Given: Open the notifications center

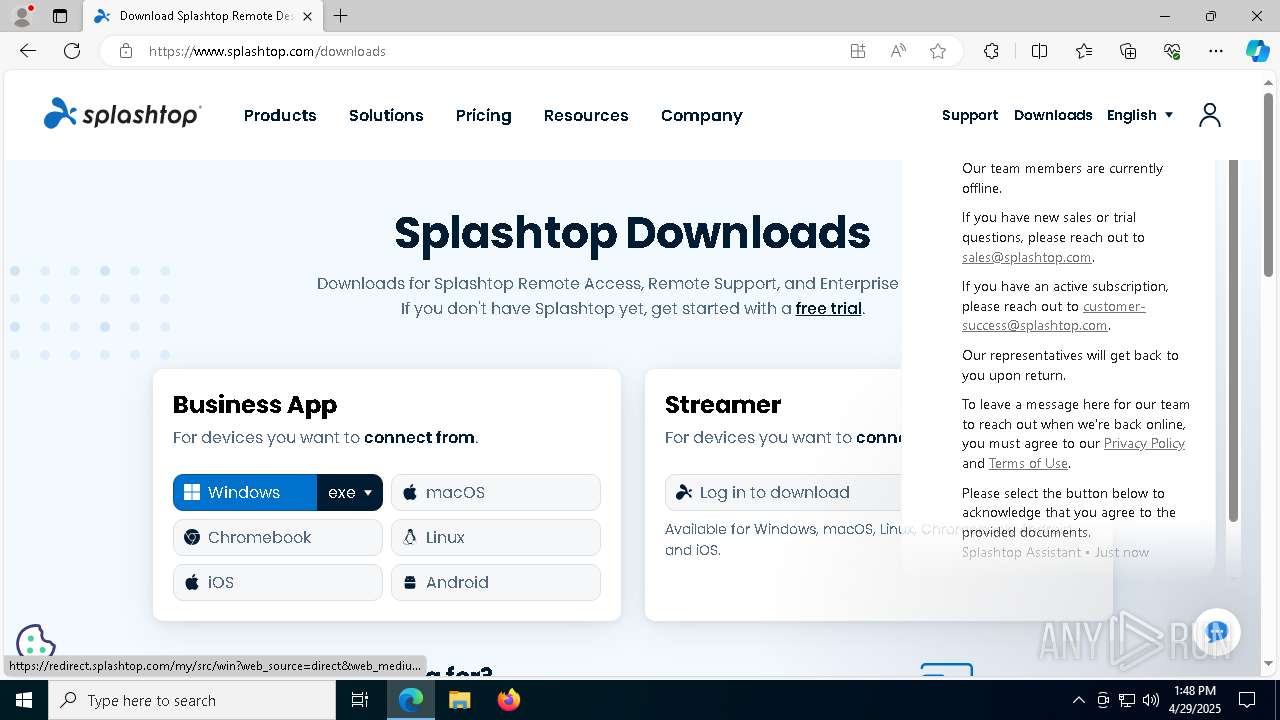Looking at the screenshot, I should tap(1247, 700).
